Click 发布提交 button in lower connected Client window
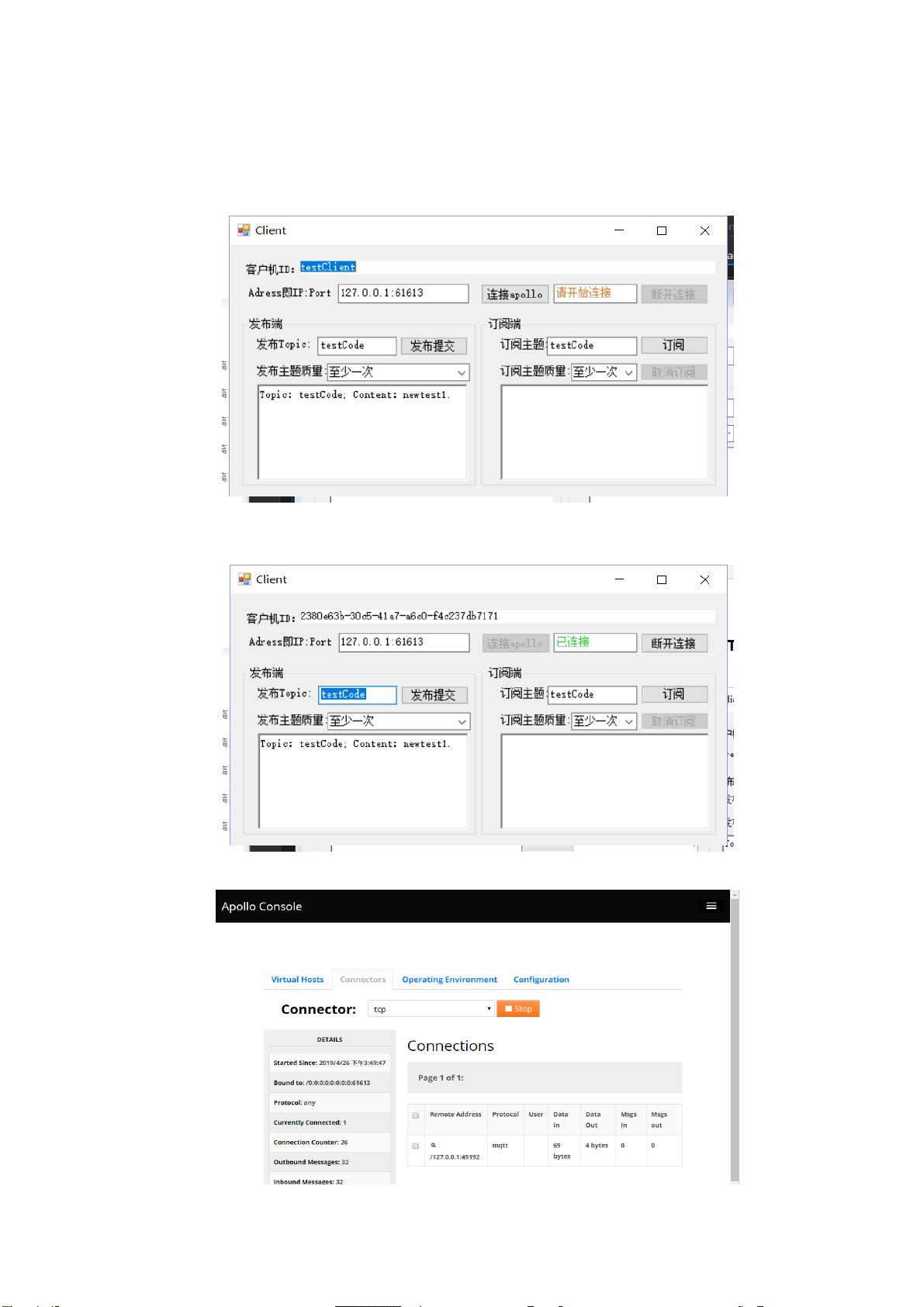 [434, 695]
